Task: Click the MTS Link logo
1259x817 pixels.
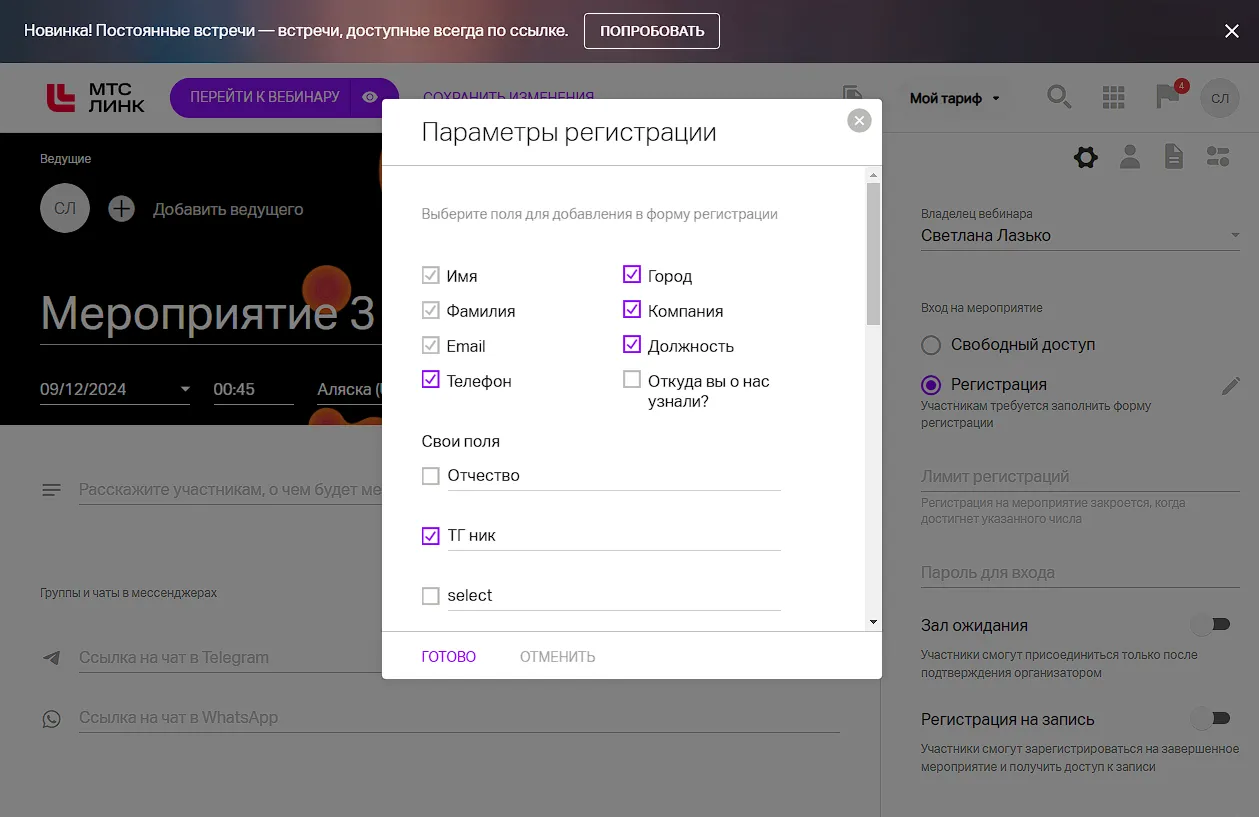Action: [96, 97]
